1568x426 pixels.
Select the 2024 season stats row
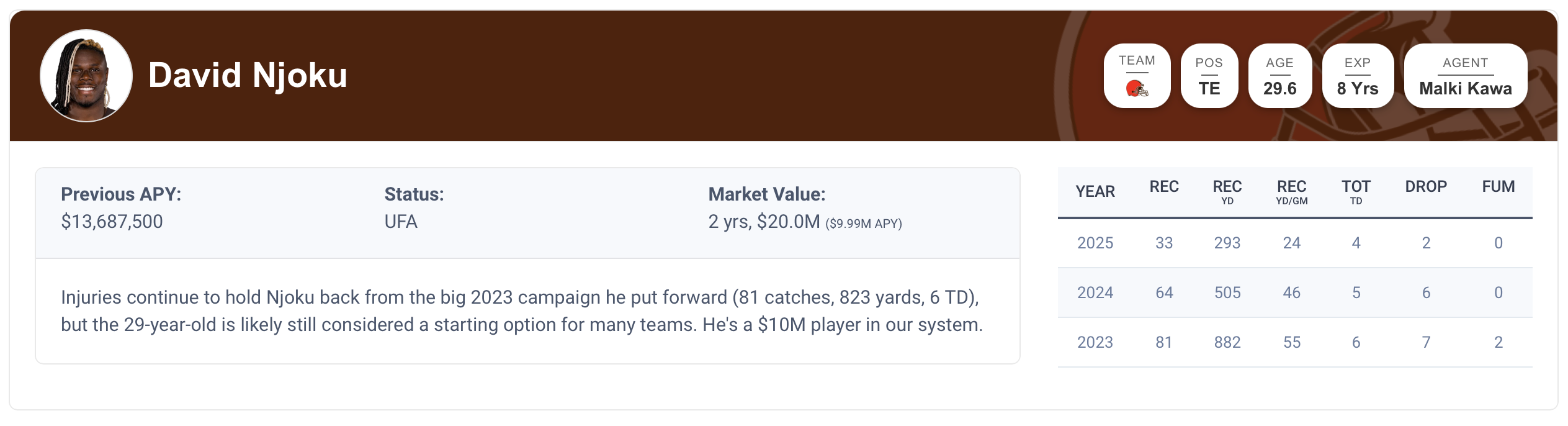click(x=1294, y=293)
